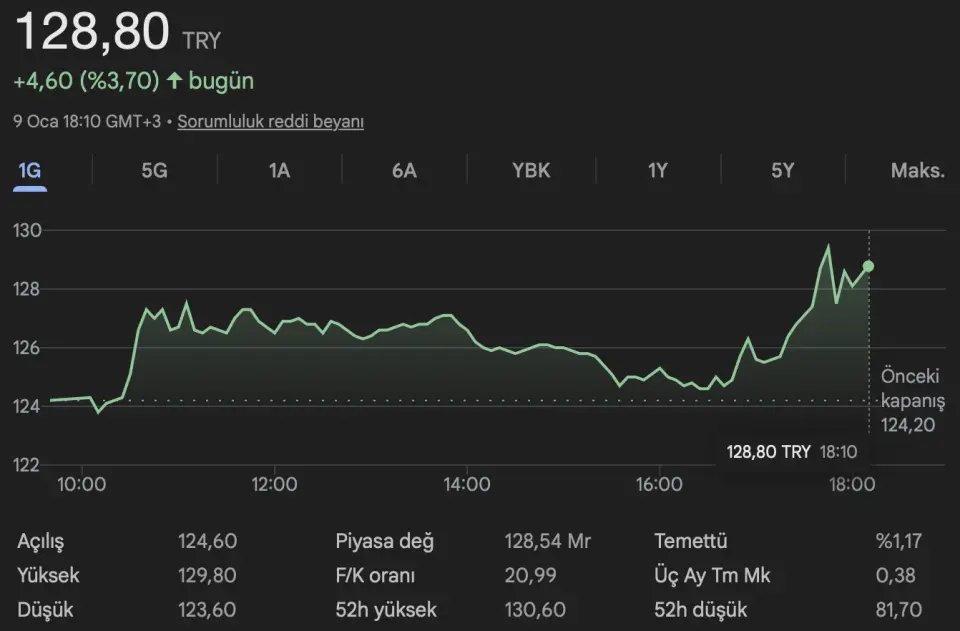Click the large 128,80 price heading
Screen dimensions: 960x631
(x=92, y=34)
